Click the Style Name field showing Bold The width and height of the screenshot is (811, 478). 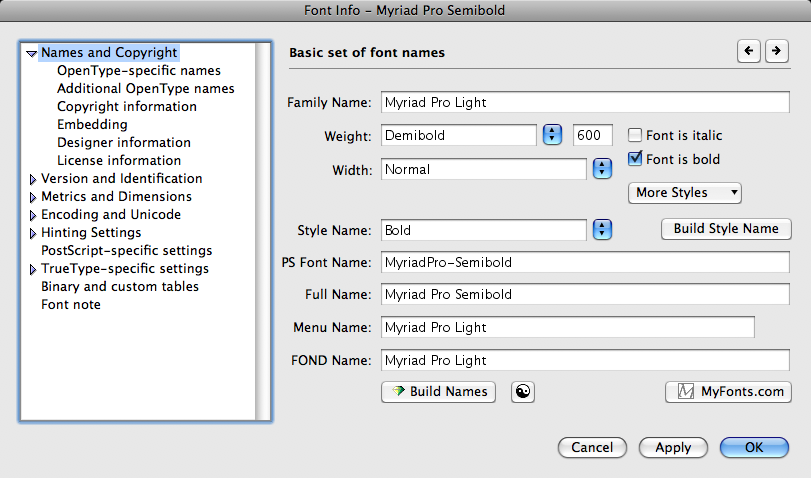pyautogui.click(x=484, y=230)
